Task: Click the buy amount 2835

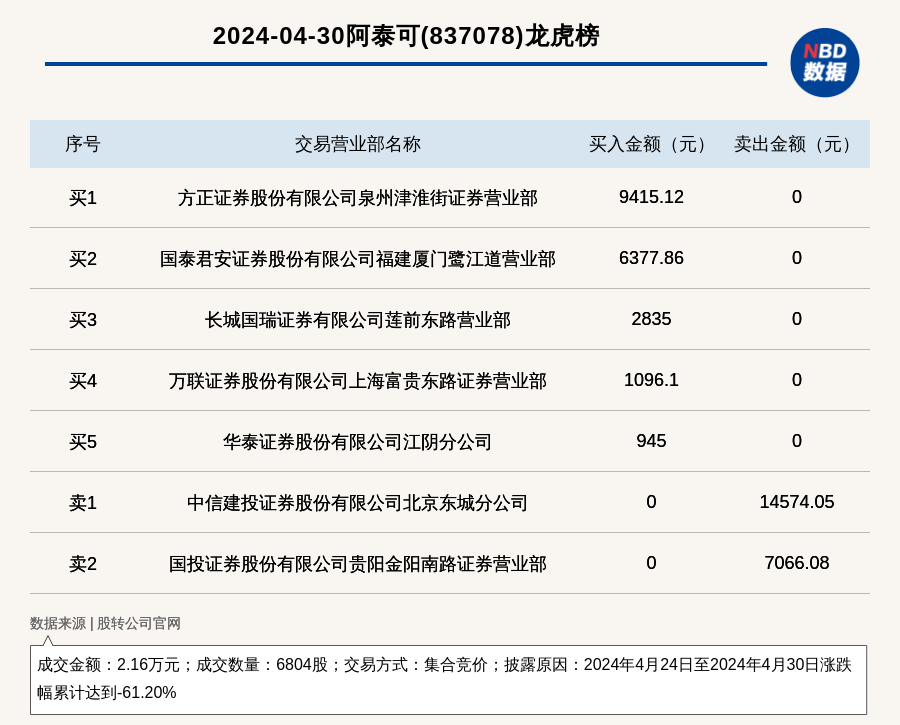Action: click(651, 319)
